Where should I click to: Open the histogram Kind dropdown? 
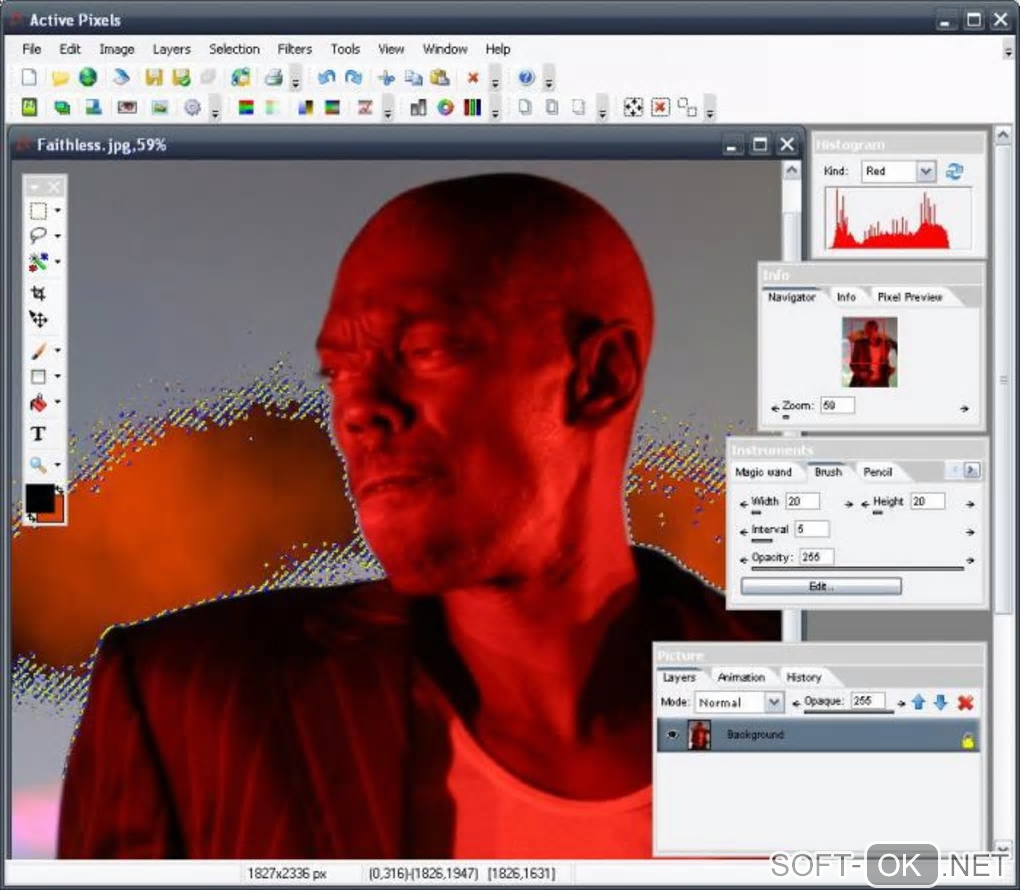coord(925,171)
